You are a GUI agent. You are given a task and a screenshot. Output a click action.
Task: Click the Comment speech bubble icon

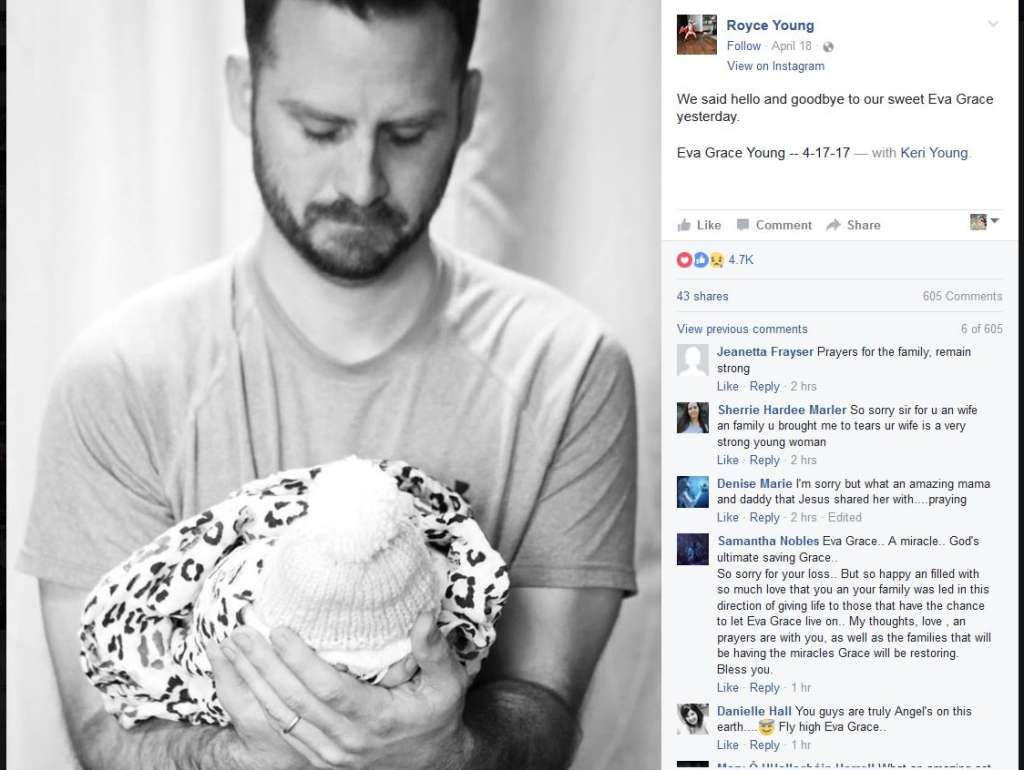pyautogui.click(x=743, y=225)
